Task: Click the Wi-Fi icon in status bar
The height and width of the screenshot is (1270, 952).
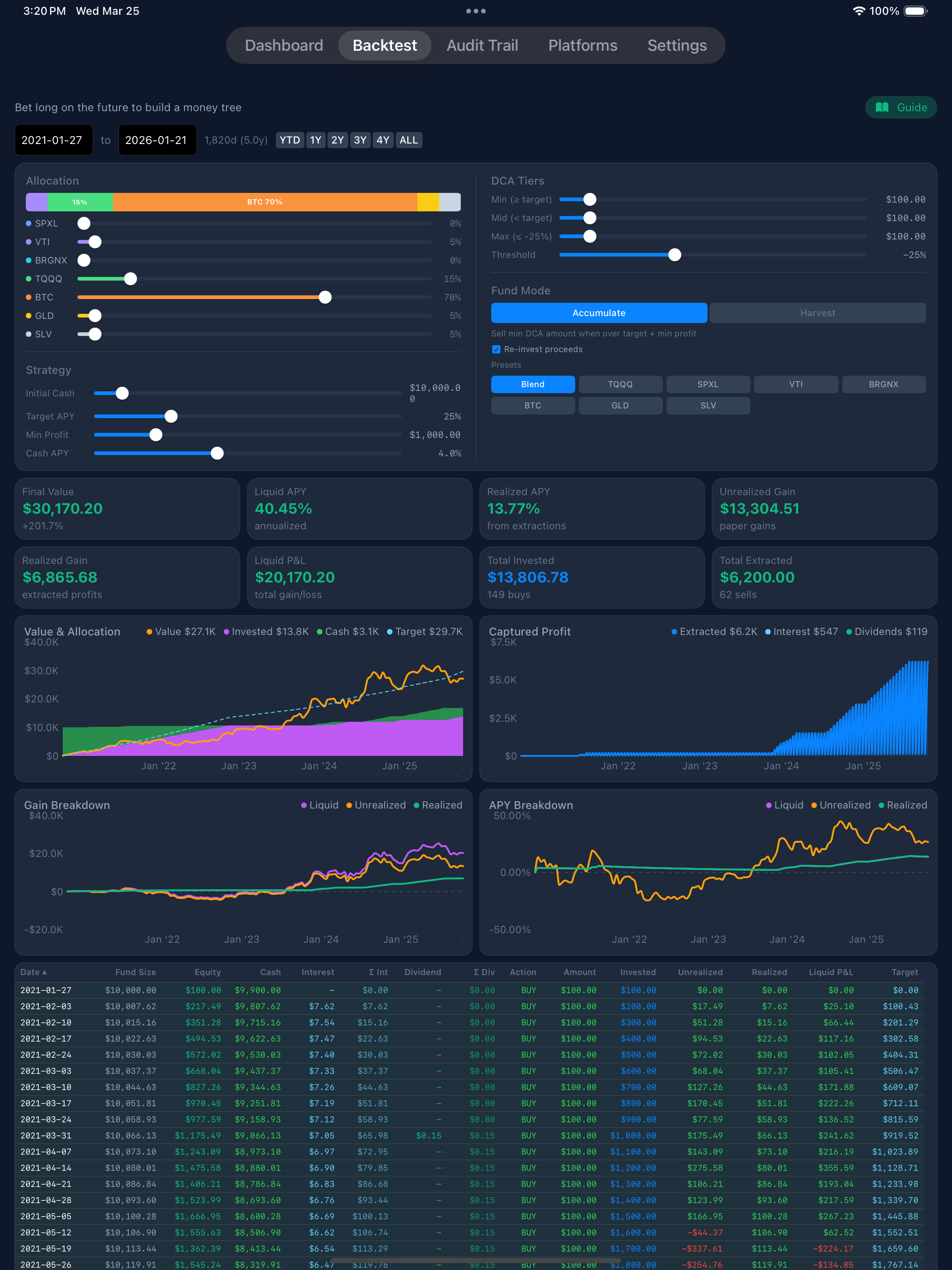Action: [x=859, y=10]
